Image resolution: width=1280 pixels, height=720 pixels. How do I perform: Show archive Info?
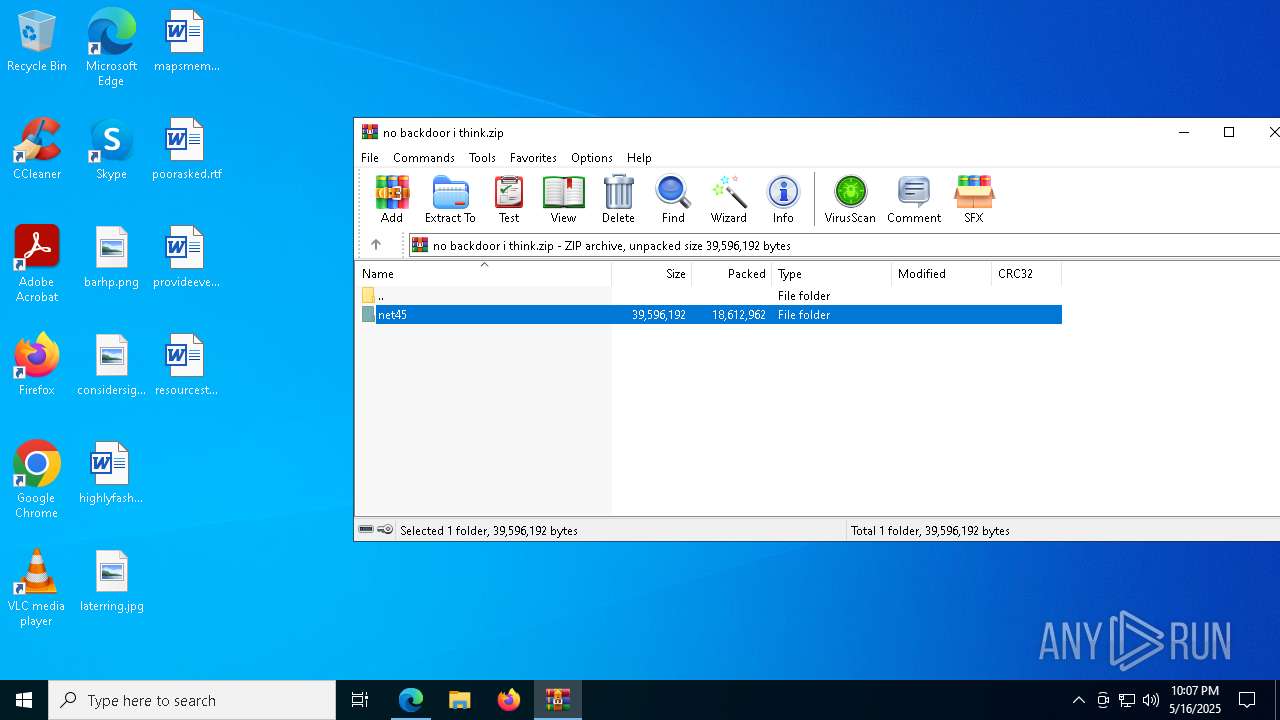pyautogui.click(x=783, y=199)
